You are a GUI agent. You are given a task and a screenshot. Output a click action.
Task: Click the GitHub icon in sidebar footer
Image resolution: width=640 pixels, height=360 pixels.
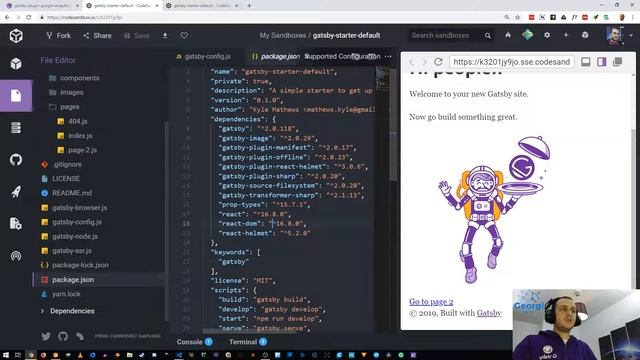coord(63,336)
